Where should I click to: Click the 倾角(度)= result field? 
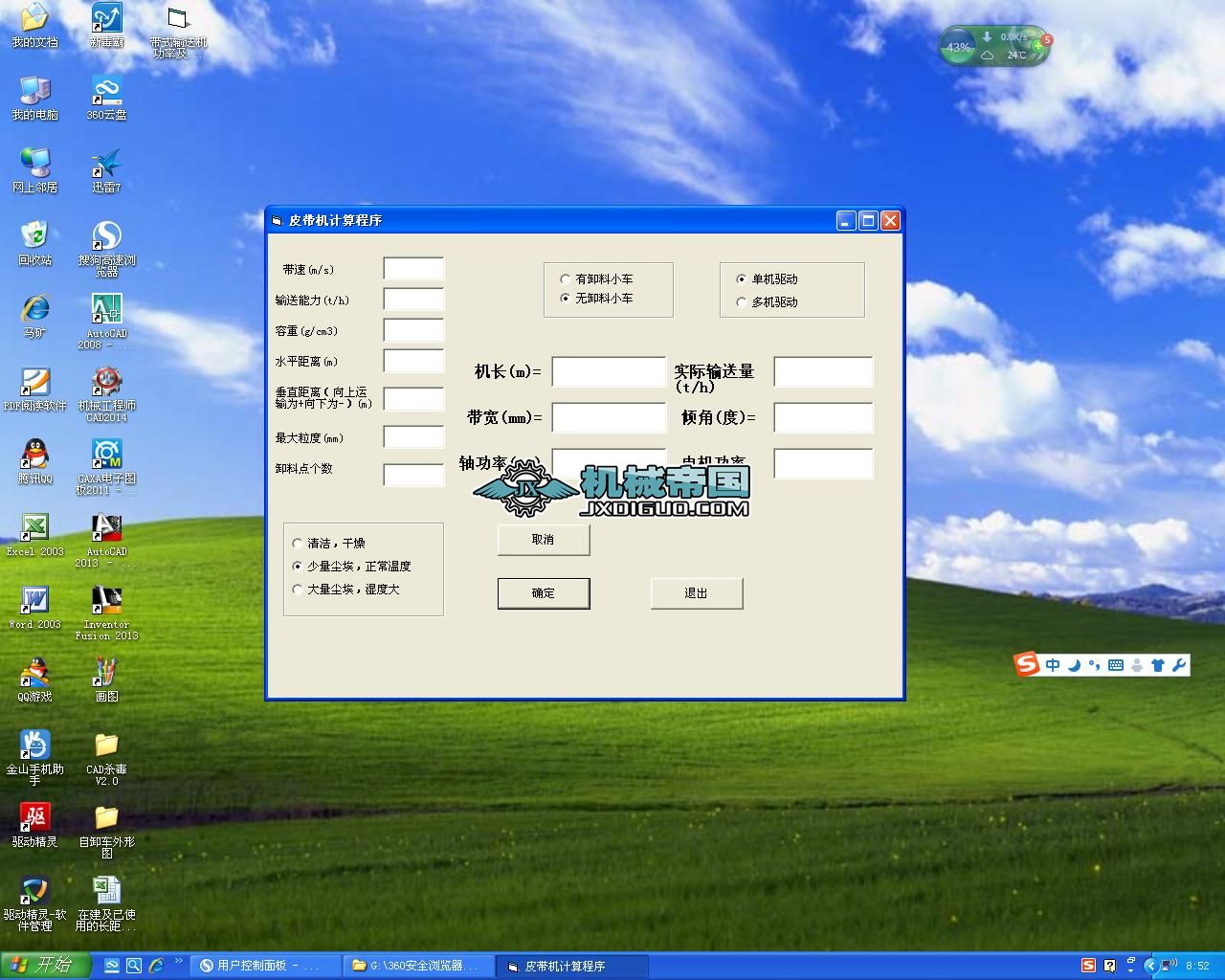(x=823, y=418)
